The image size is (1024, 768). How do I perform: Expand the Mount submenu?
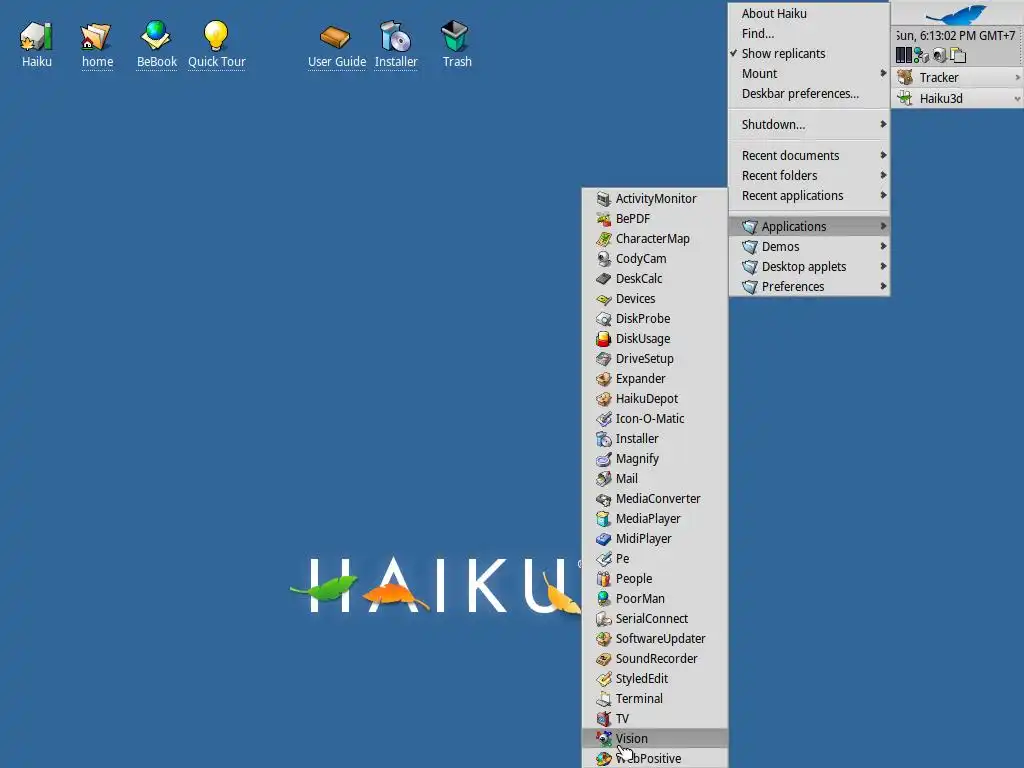[x=809, y=74]
